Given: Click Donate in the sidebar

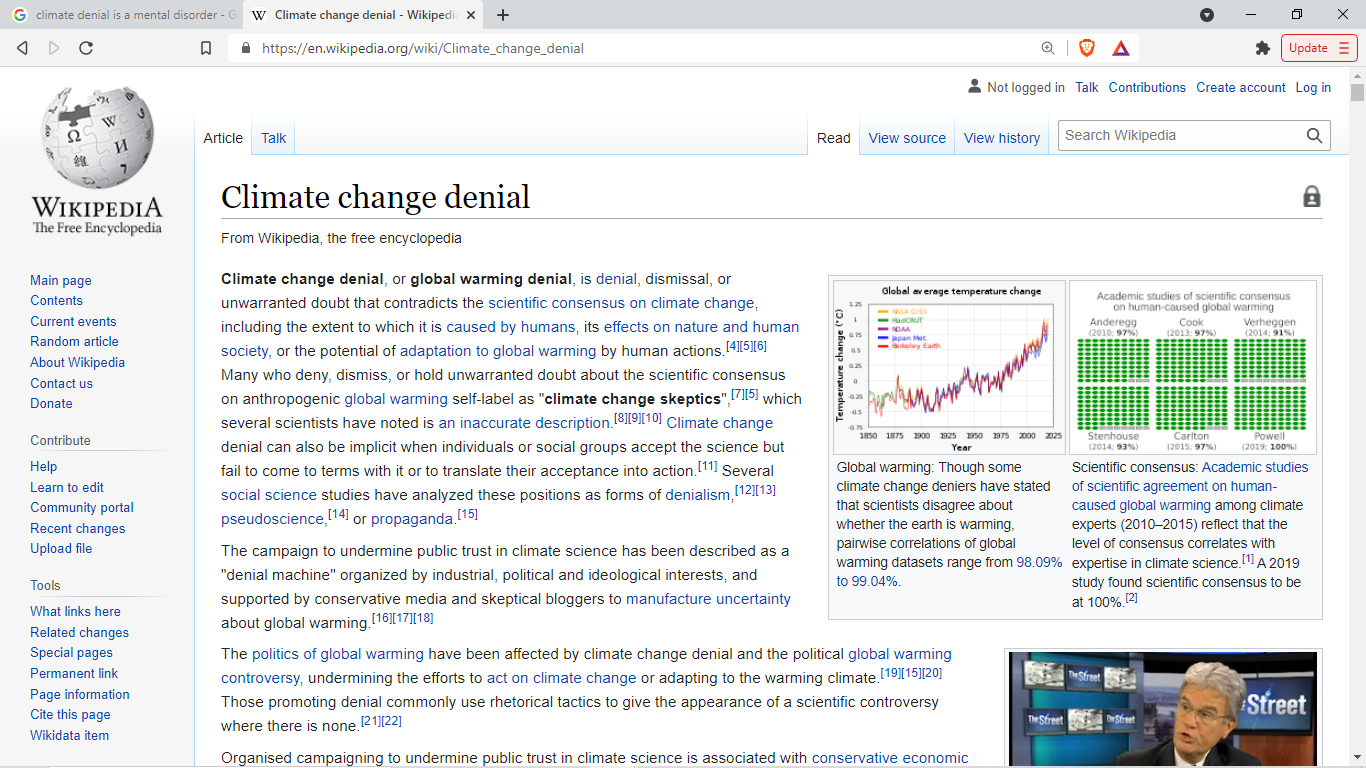Looking at the screenshot, I should pos(51,404).
